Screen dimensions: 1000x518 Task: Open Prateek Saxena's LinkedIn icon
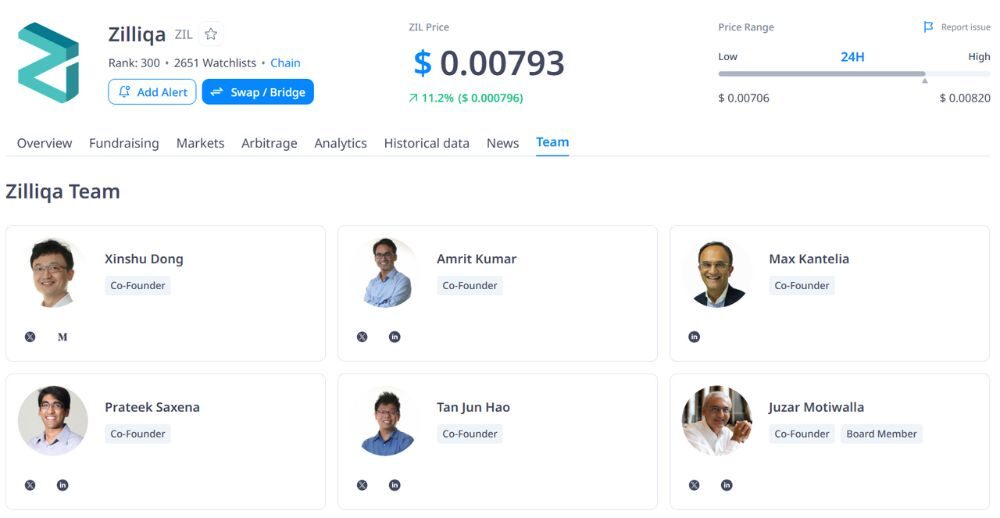click(62, 485)
